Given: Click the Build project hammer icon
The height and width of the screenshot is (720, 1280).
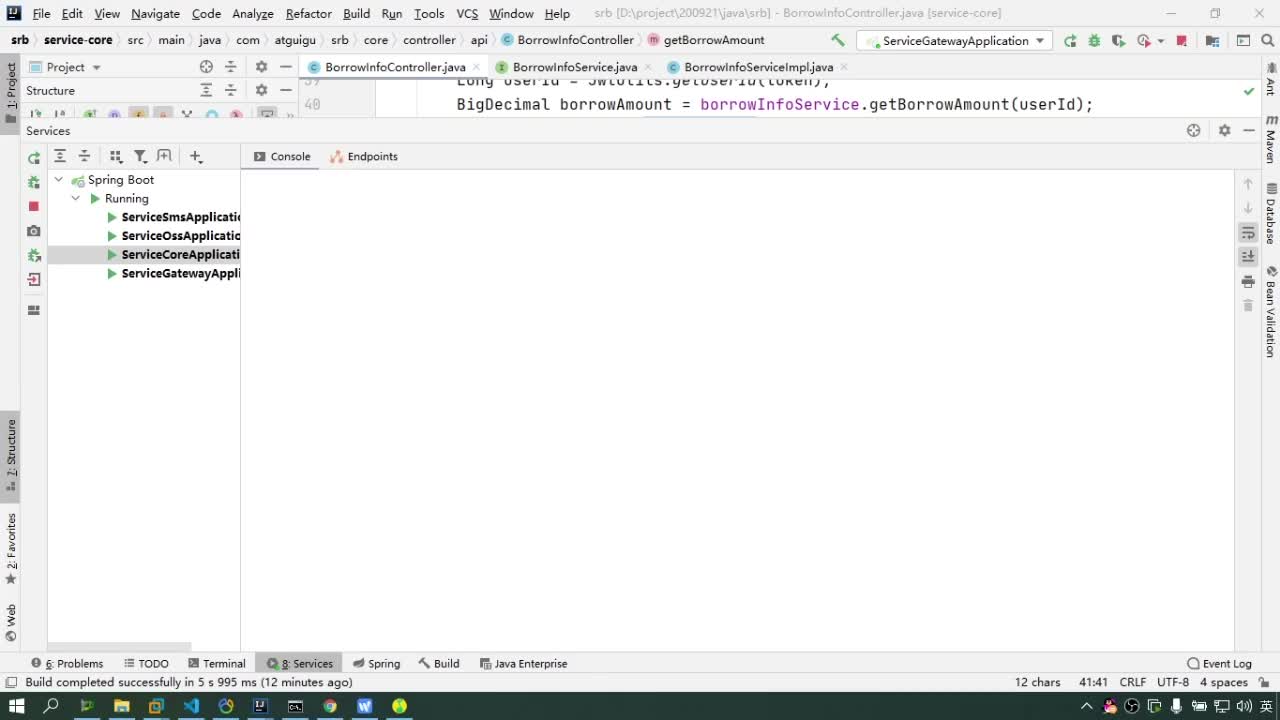Looking at the screenshot, I should coord(838,41).
